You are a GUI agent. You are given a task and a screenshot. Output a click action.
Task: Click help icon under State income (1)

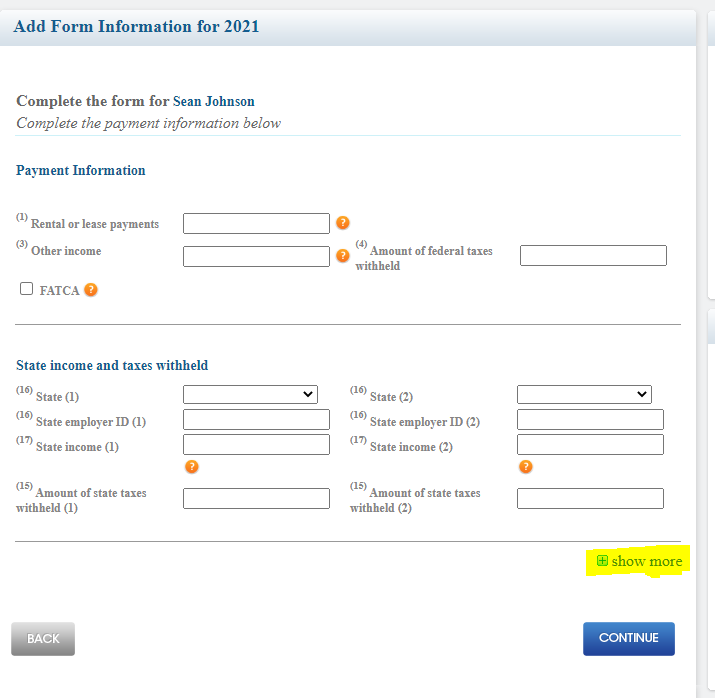pos(192,466)
